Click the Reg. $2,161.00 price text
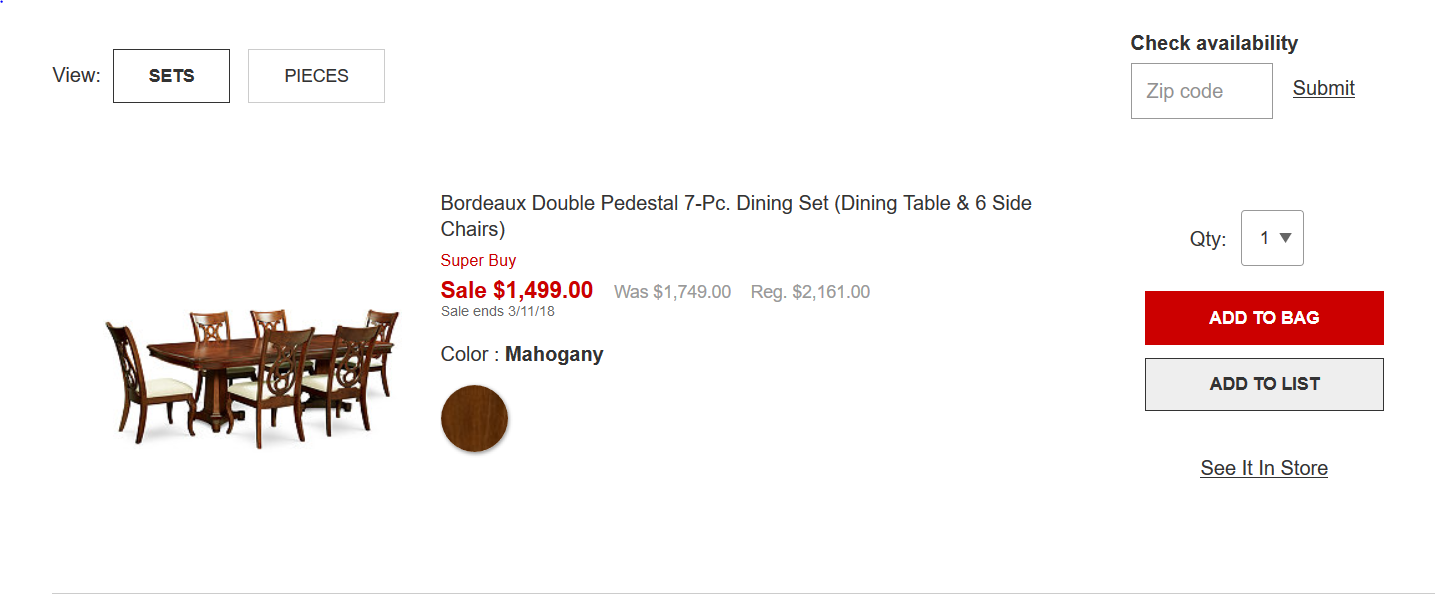Screen dimensions: 1453x605 [810, 292]
